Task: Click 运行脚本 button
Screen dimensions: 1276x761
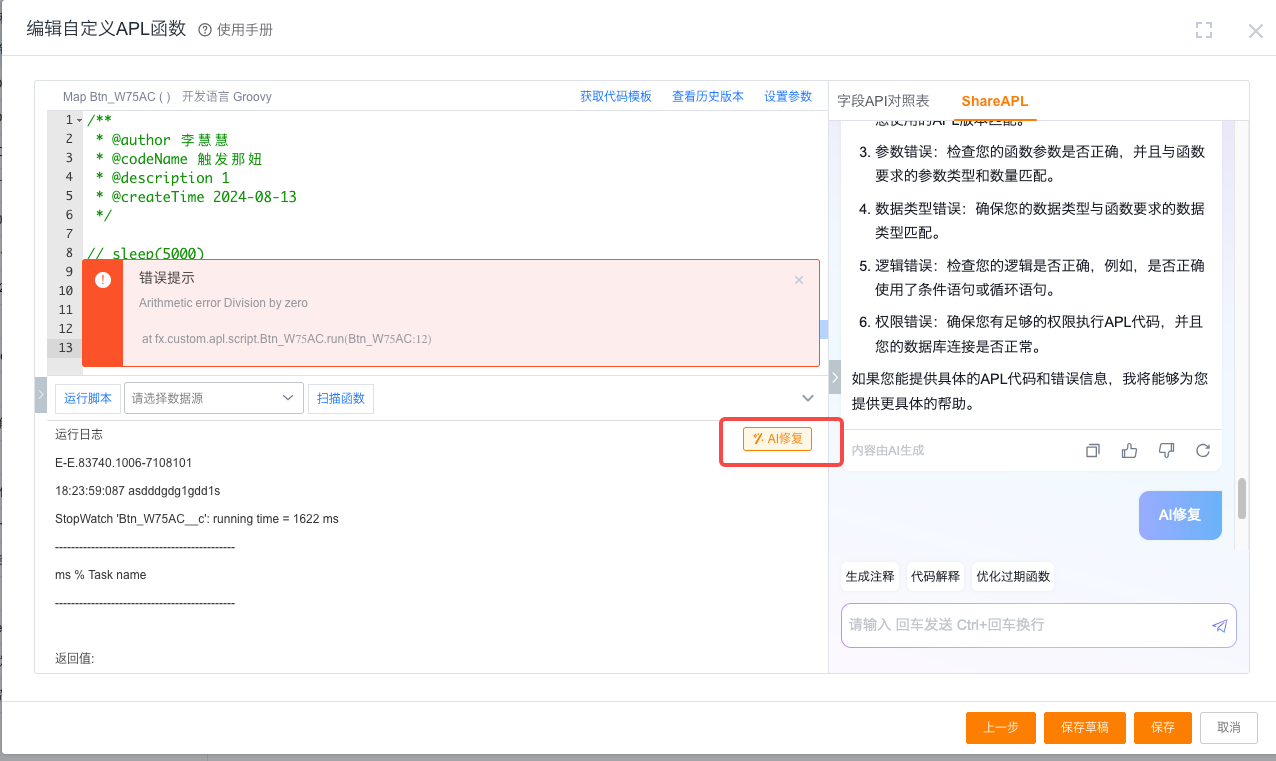Action: pyautogui.click(x=88, y=398)
